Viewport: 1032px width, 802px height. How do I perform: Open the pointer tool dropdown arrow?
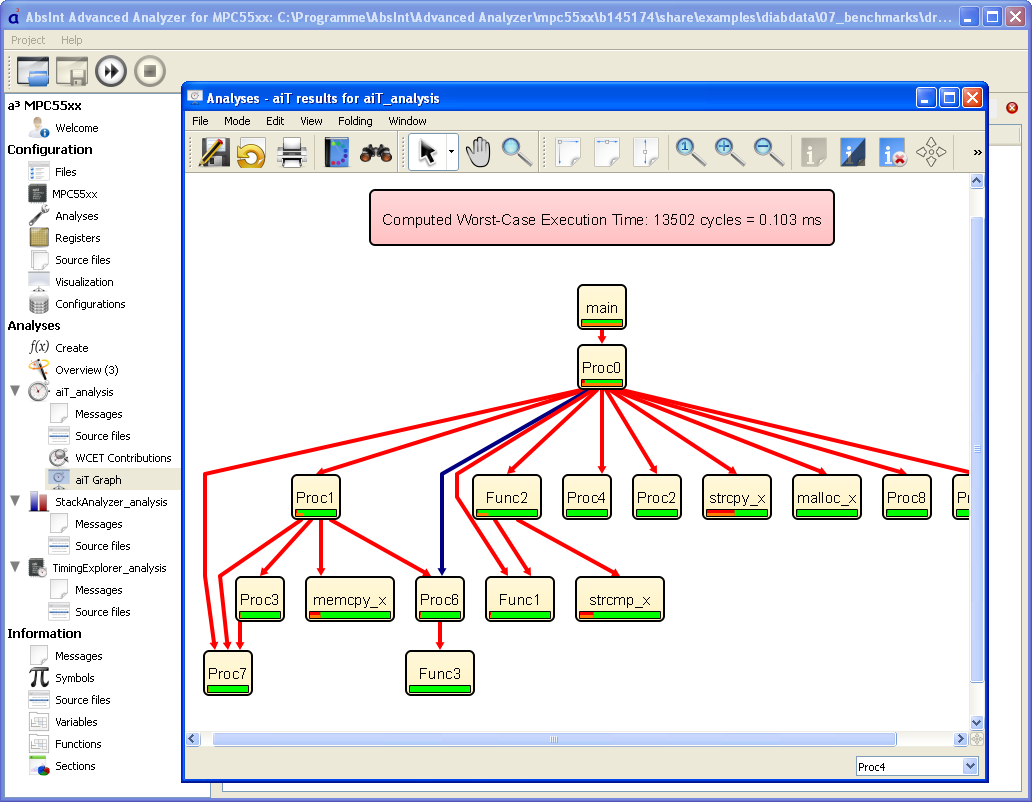click(x=452, y=153)
